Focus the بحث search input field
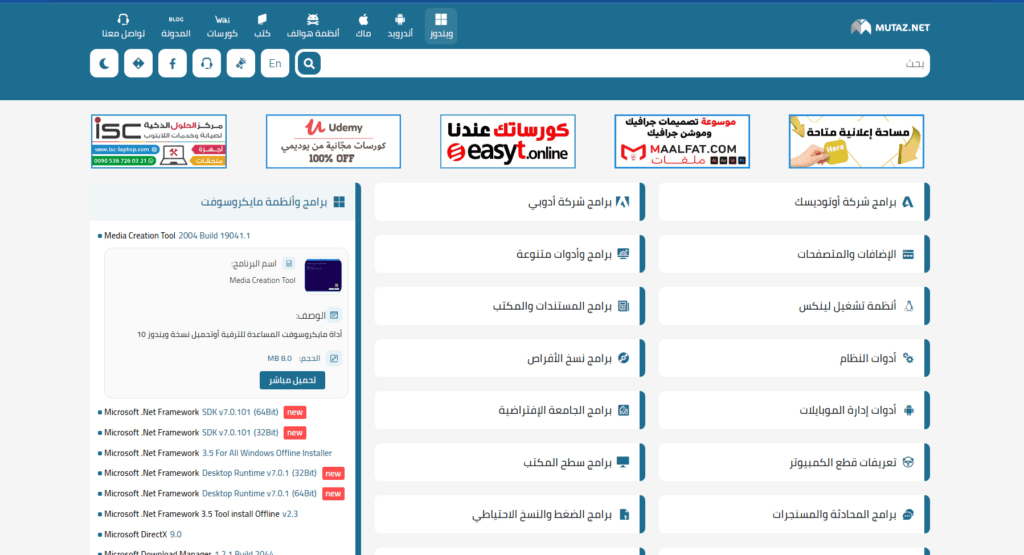Viewport: 1024px width, 555px height. [x=620, y=64]
